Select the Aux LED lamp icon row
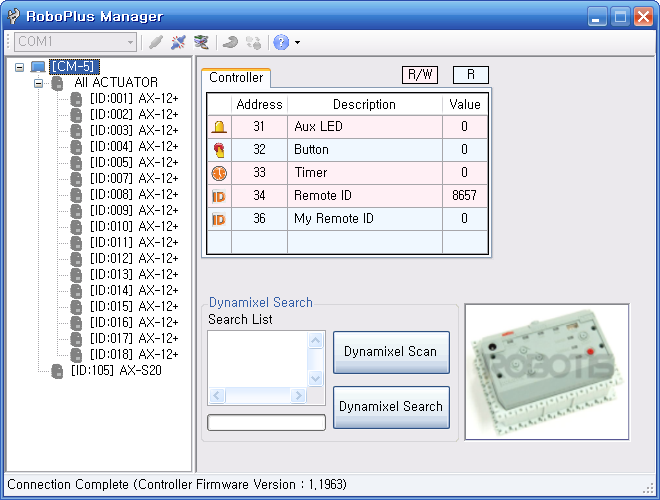 pos(219,127)
